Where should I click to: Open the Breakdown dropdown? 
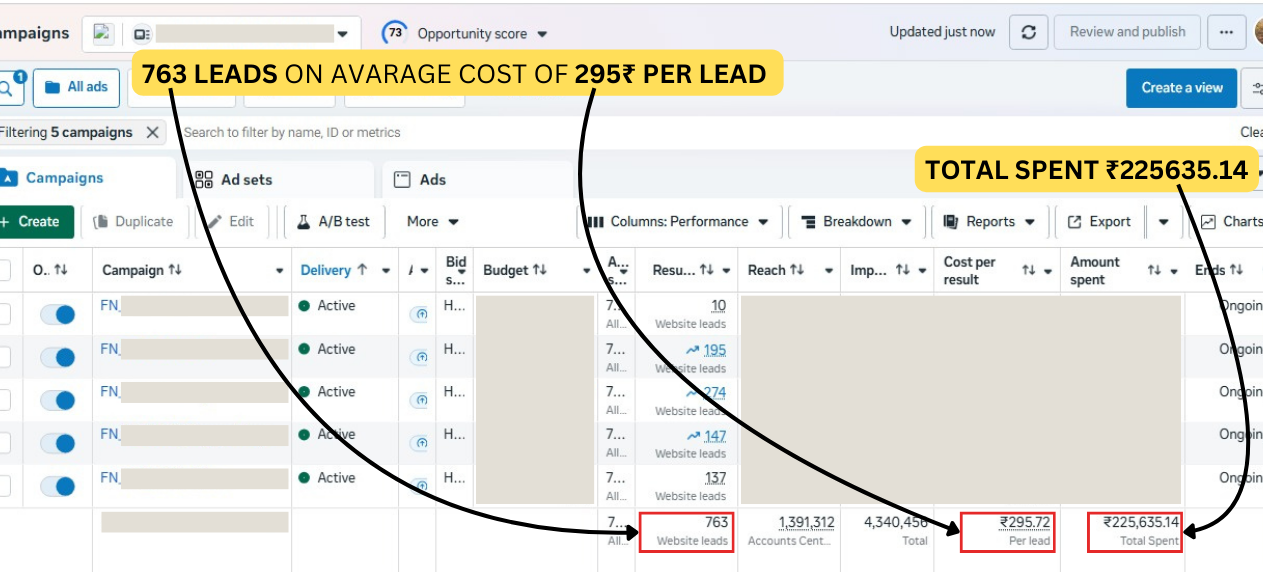856,222
